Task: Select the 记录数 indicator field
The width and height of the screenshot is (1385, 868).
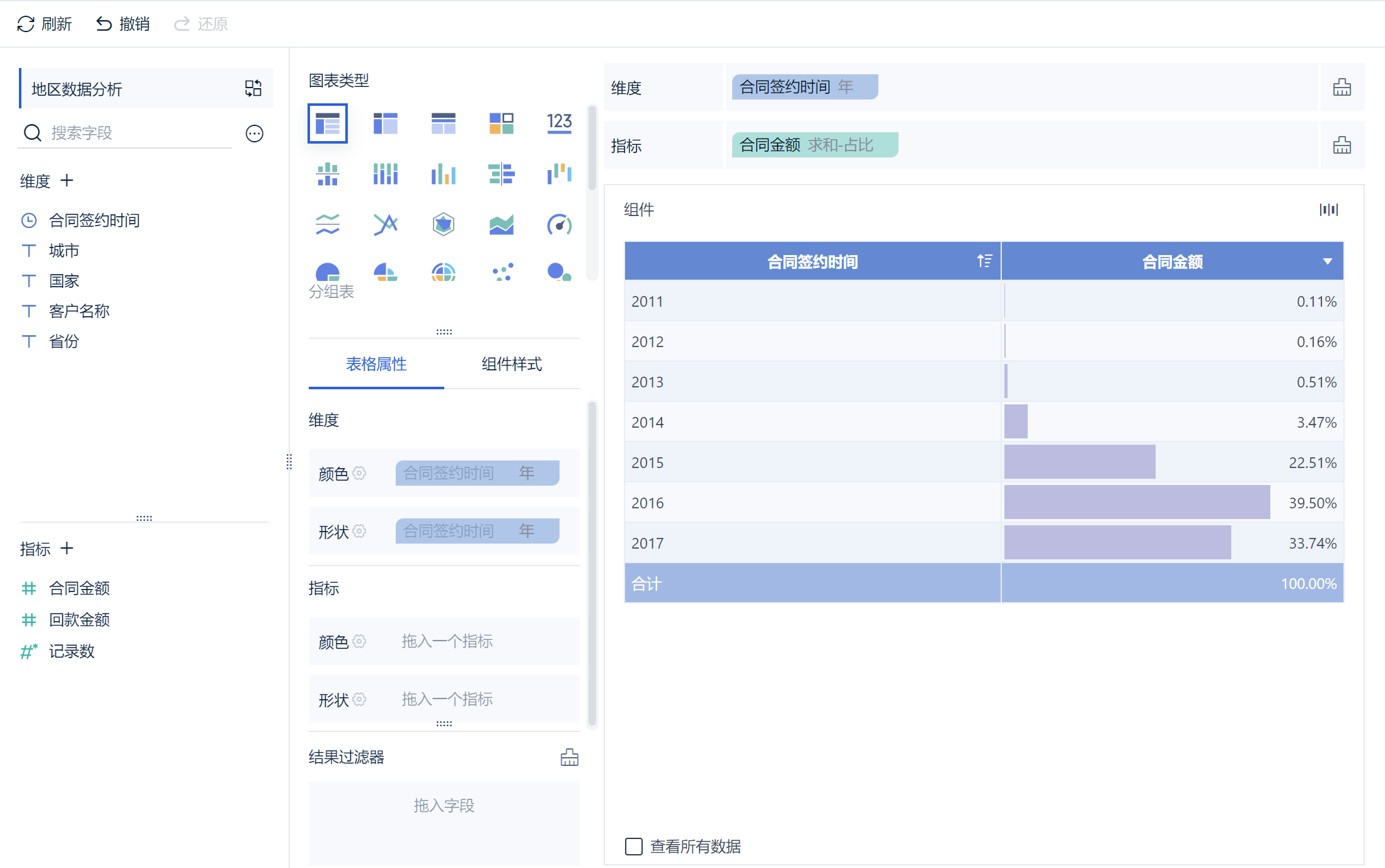Action: (x=72, y=651)
